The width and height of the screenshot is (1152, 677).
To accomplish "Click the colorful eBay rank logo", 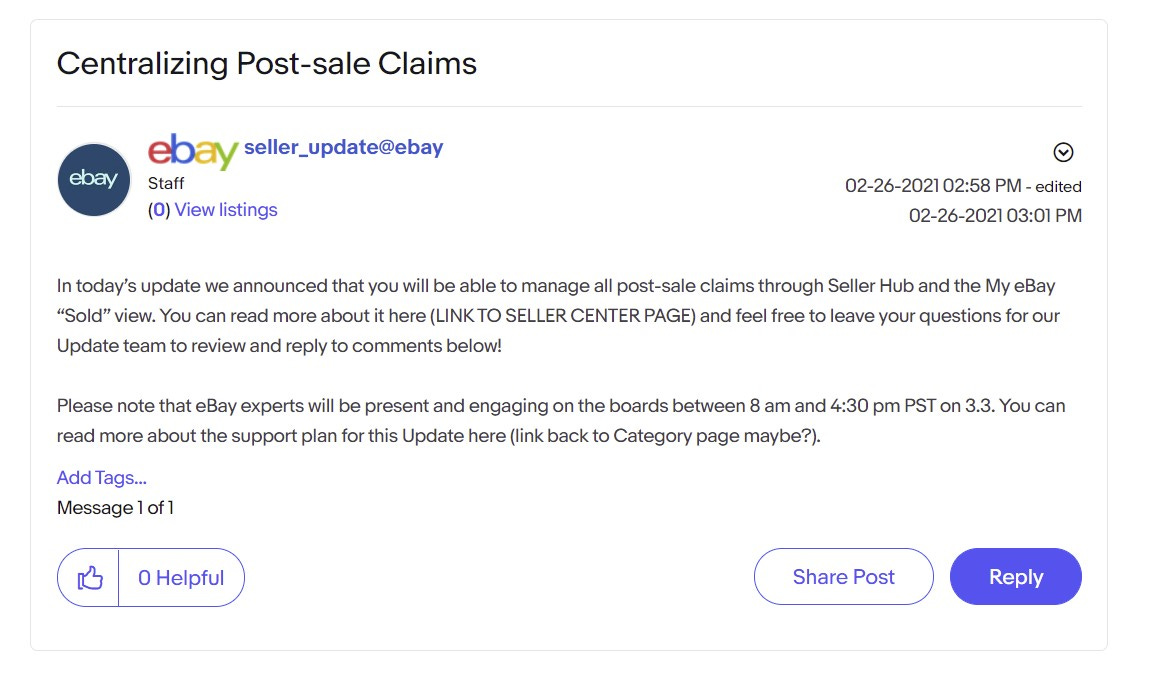I will tap(192, 151).
